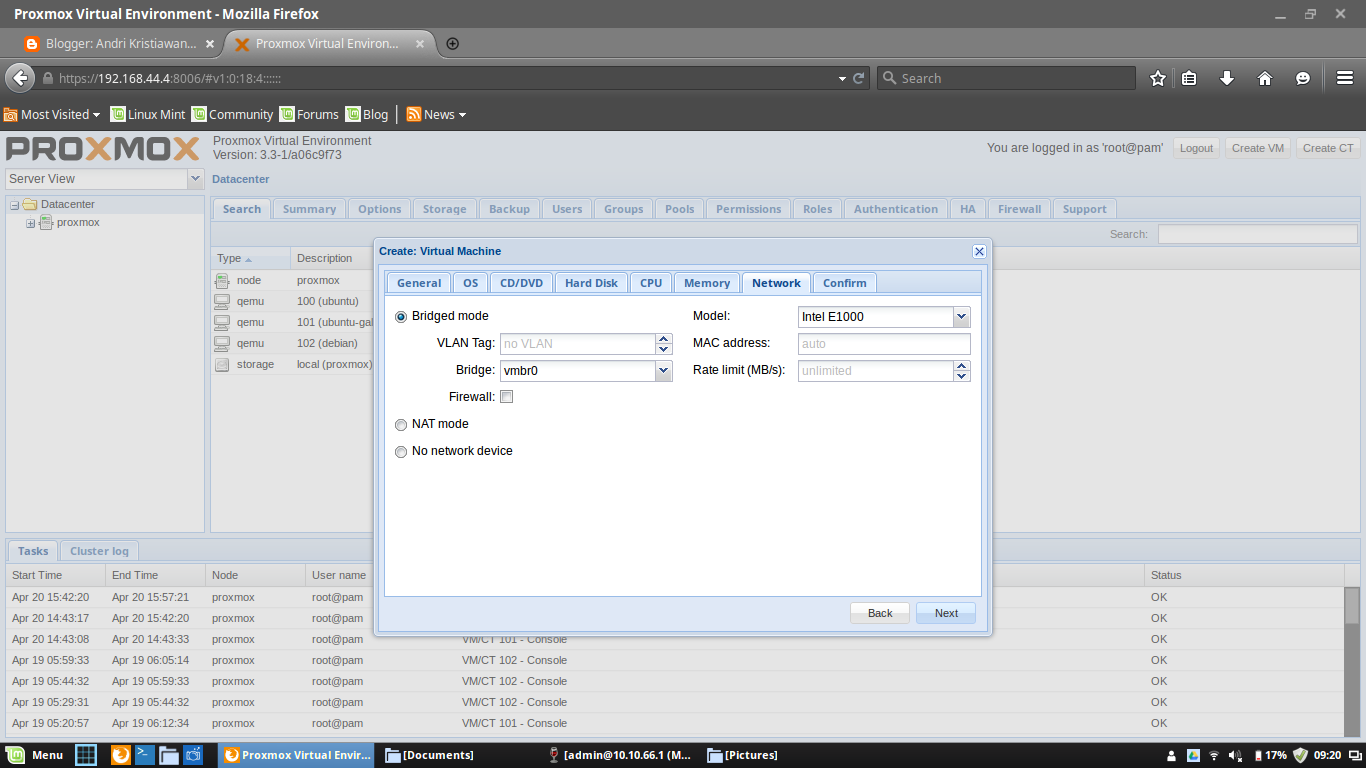Click the Datacenter Search input field
Screen dimensions: 1366x768
1258,234
